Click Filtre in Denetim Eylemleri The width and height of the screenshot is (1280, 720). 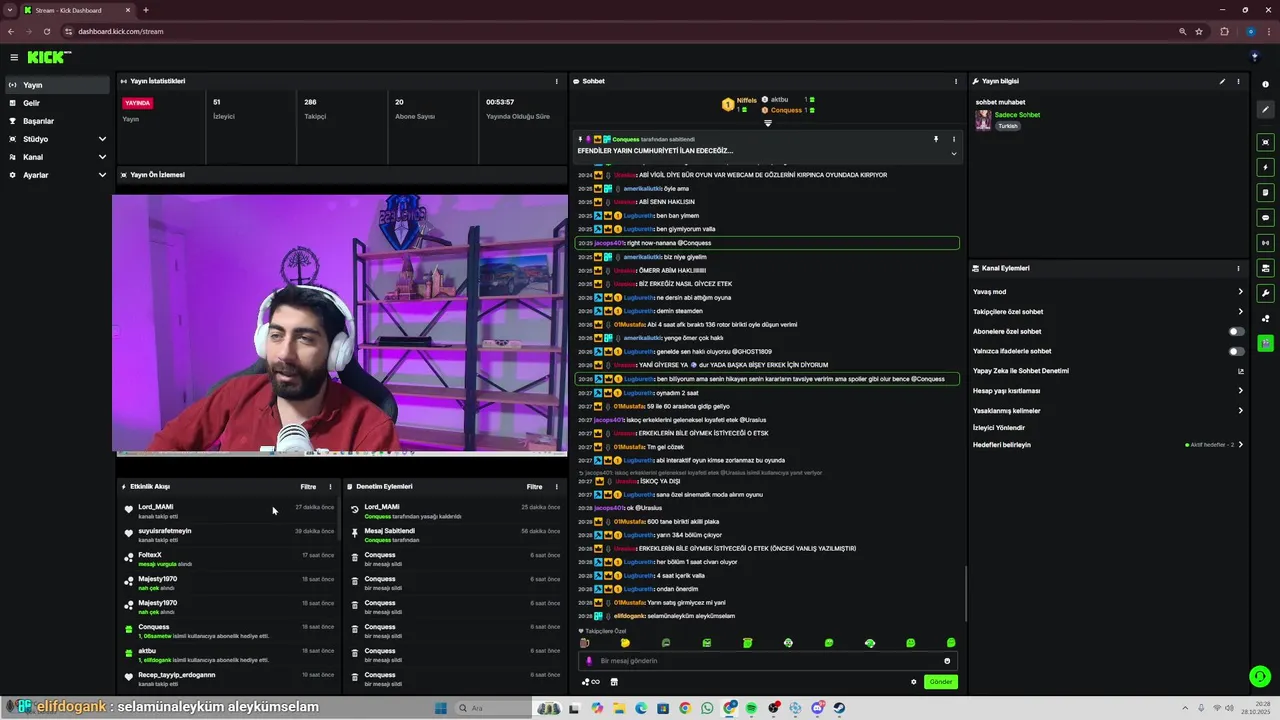click(535, 487)
